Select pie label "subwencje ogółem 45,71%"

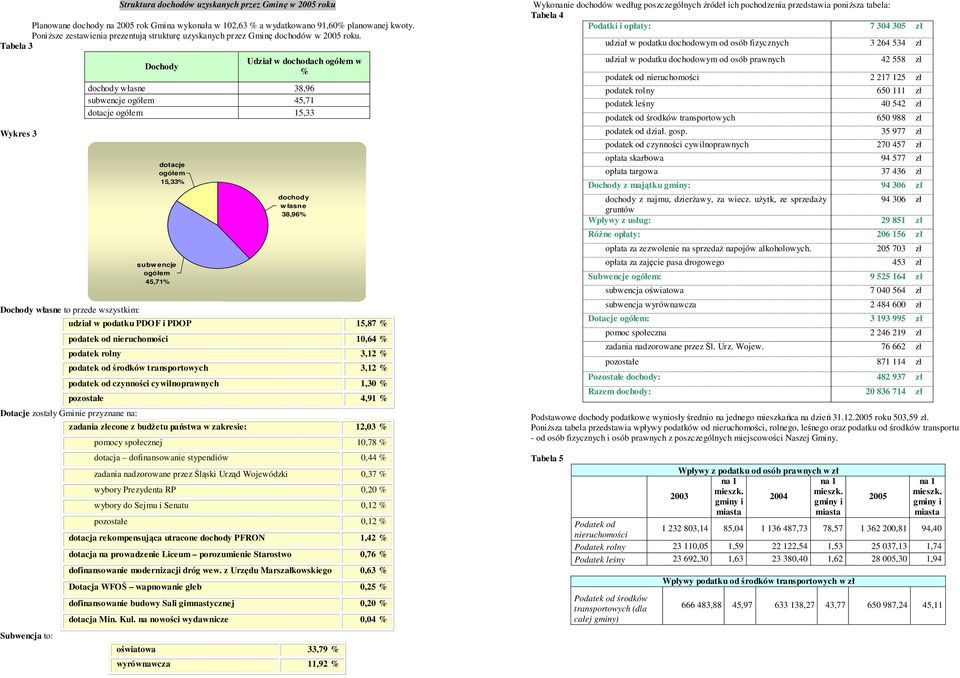point(157,273)
